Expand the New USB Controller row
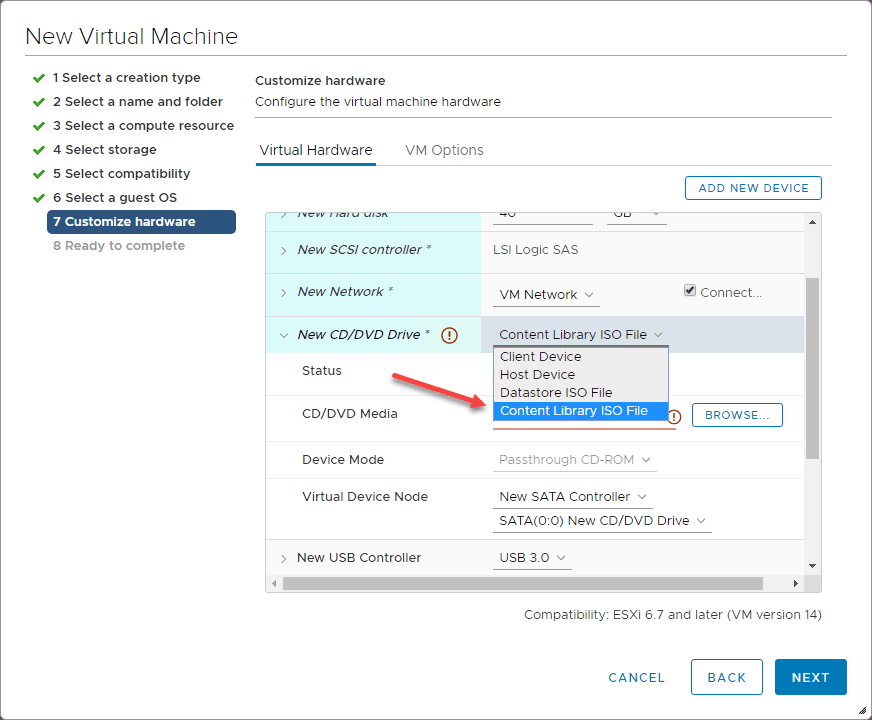This screenshot has height=720, width=872. coord(283,558)
